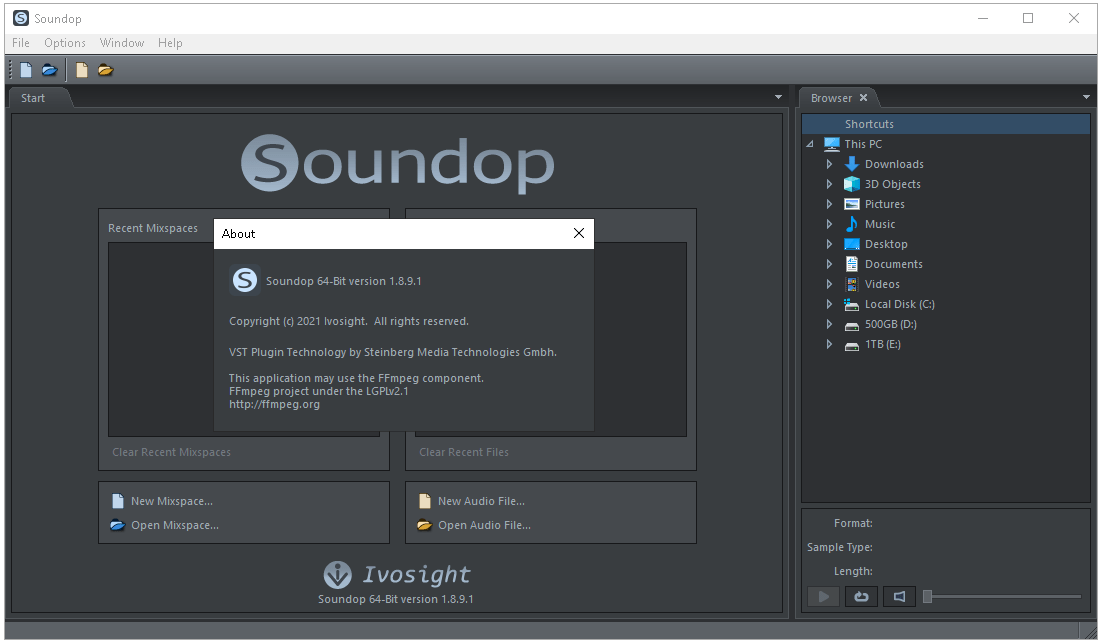Select Shortcuts row in Browser
1099x642 pixels.
point(946,124)
